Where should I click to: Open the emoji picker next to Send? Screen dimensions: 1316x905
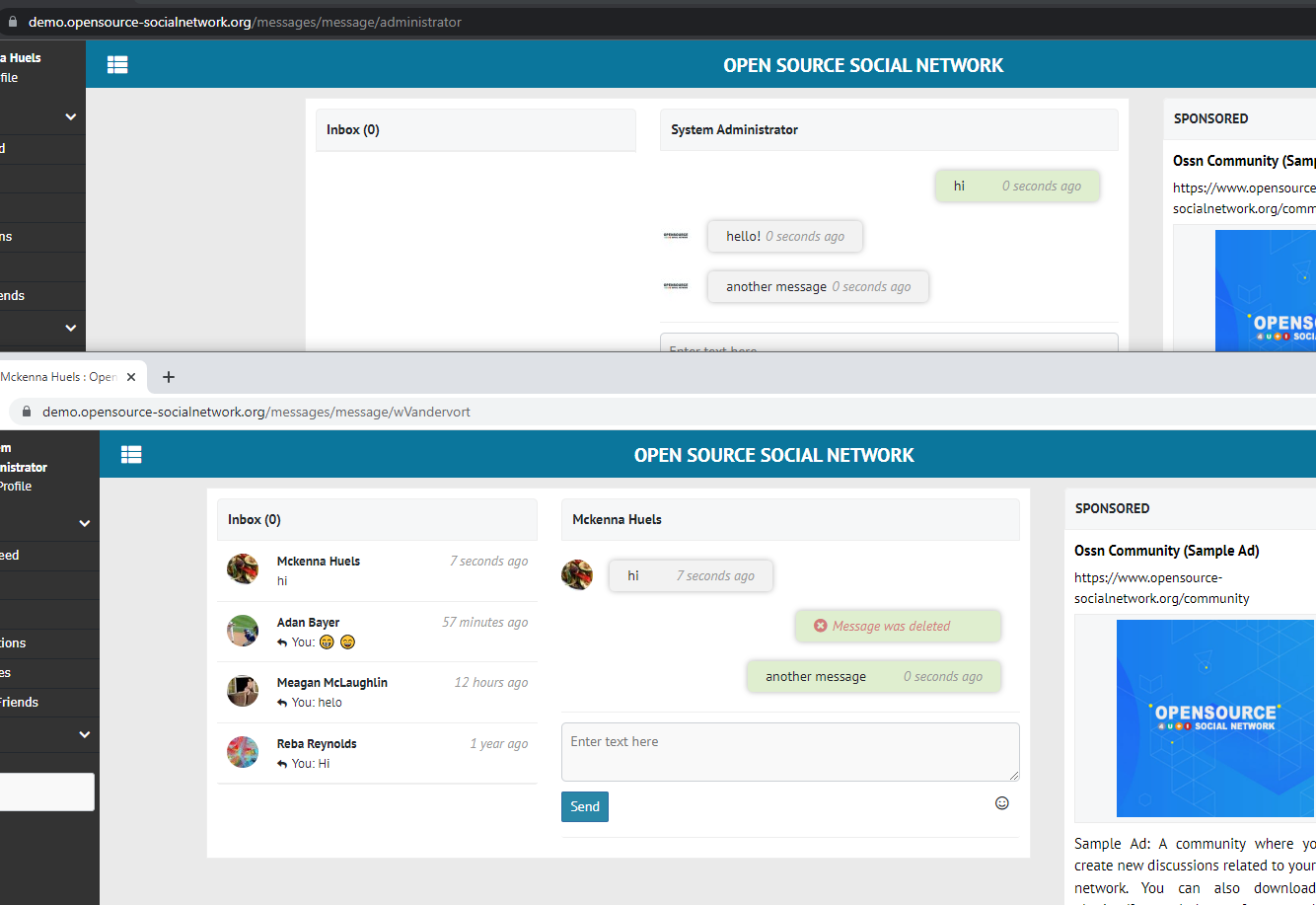(1002, 803)
